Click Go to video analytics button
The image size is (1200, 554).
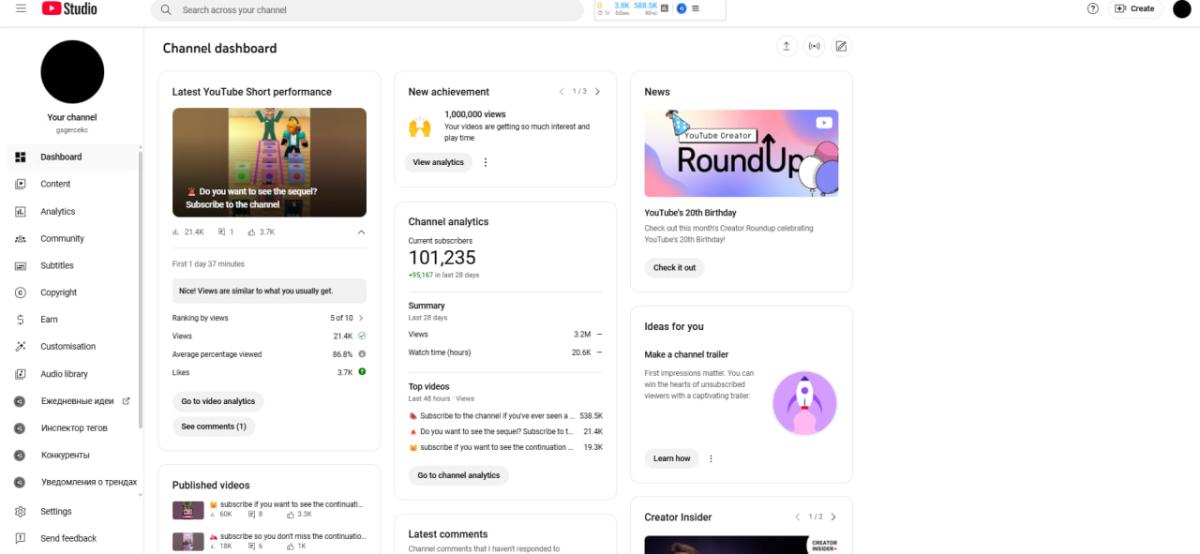click(x=218, y=401)
